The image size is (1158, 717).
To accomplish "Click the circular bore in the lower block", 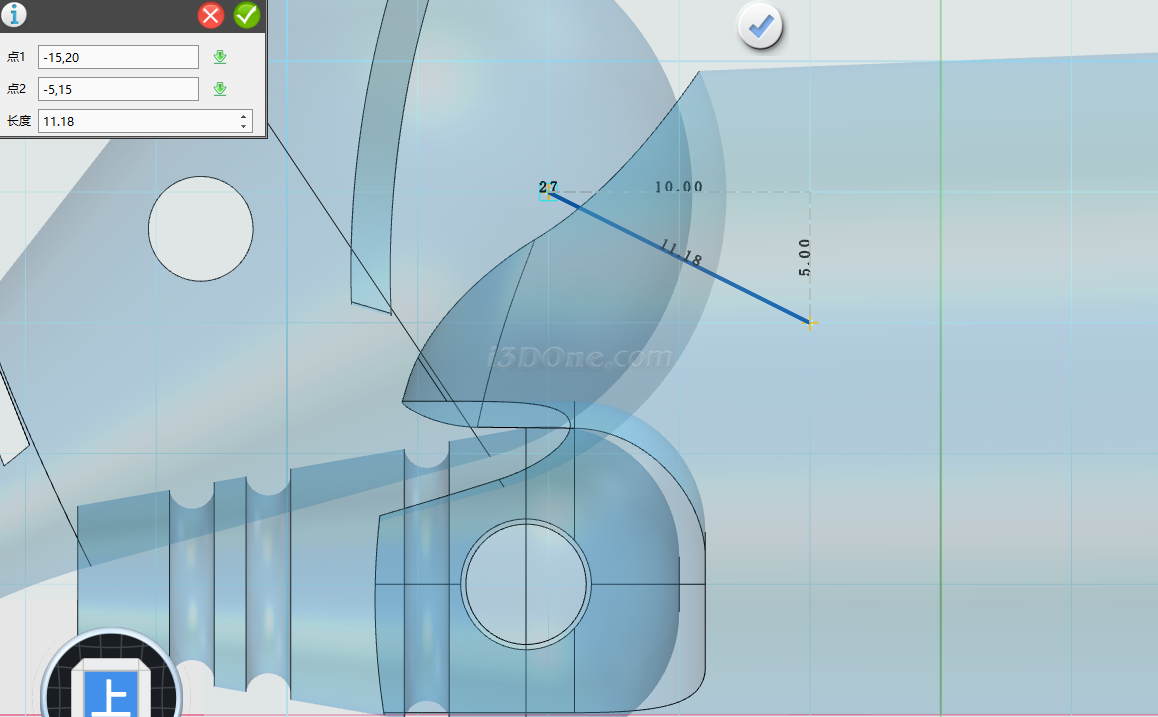I will [x=526, y=584].
